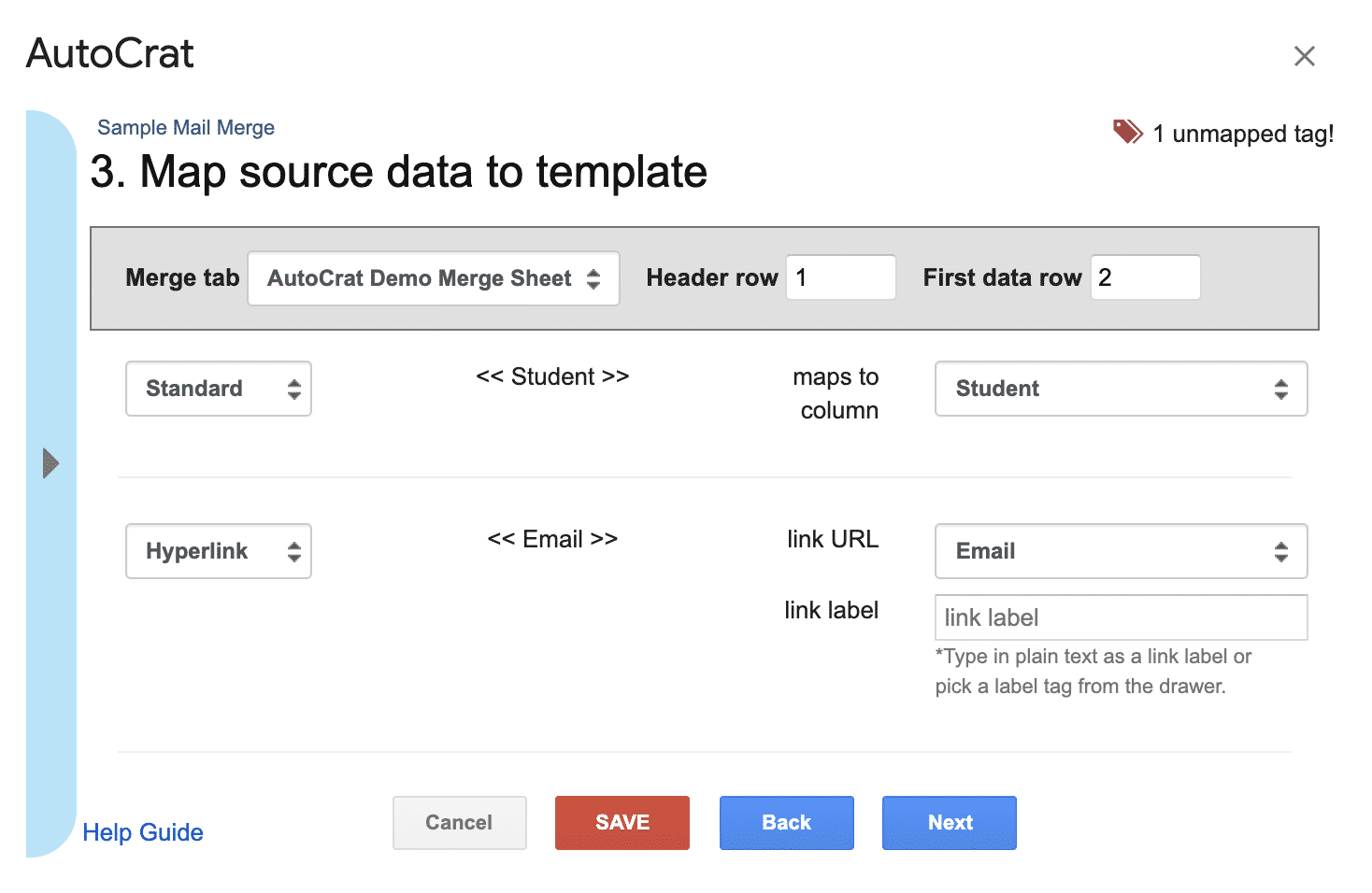Click the '<< Email >>' tag text
Viewport: 1372px width, 893px height.
(552, 539)
